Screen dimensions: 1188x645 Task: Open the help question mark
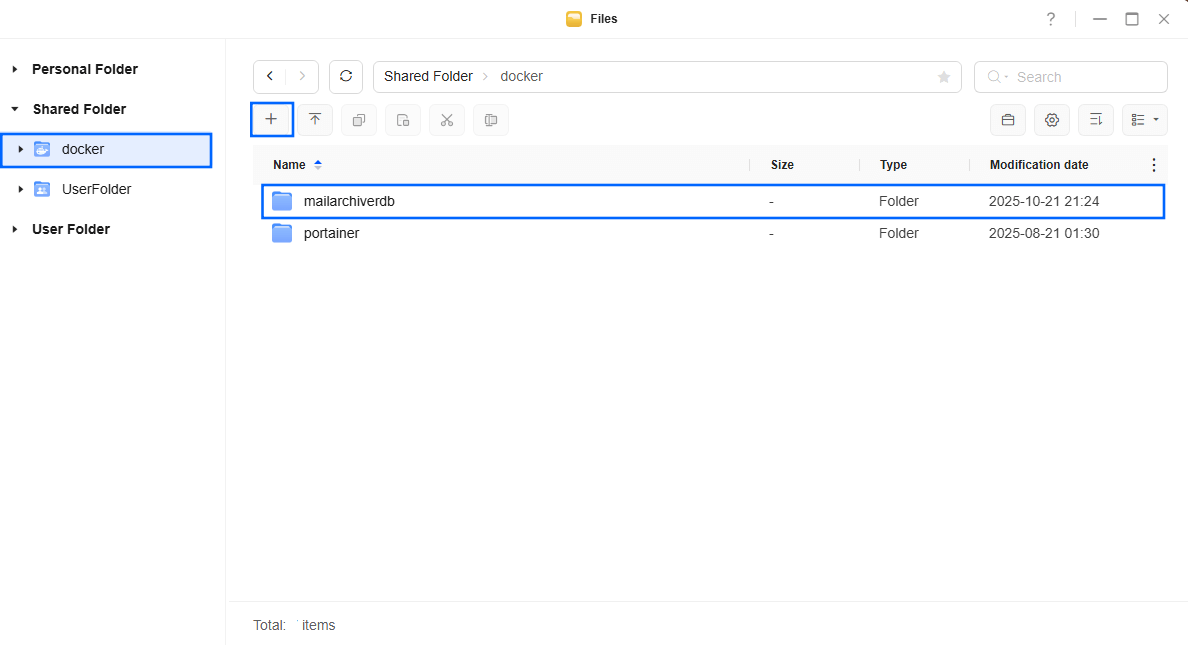1050,19
